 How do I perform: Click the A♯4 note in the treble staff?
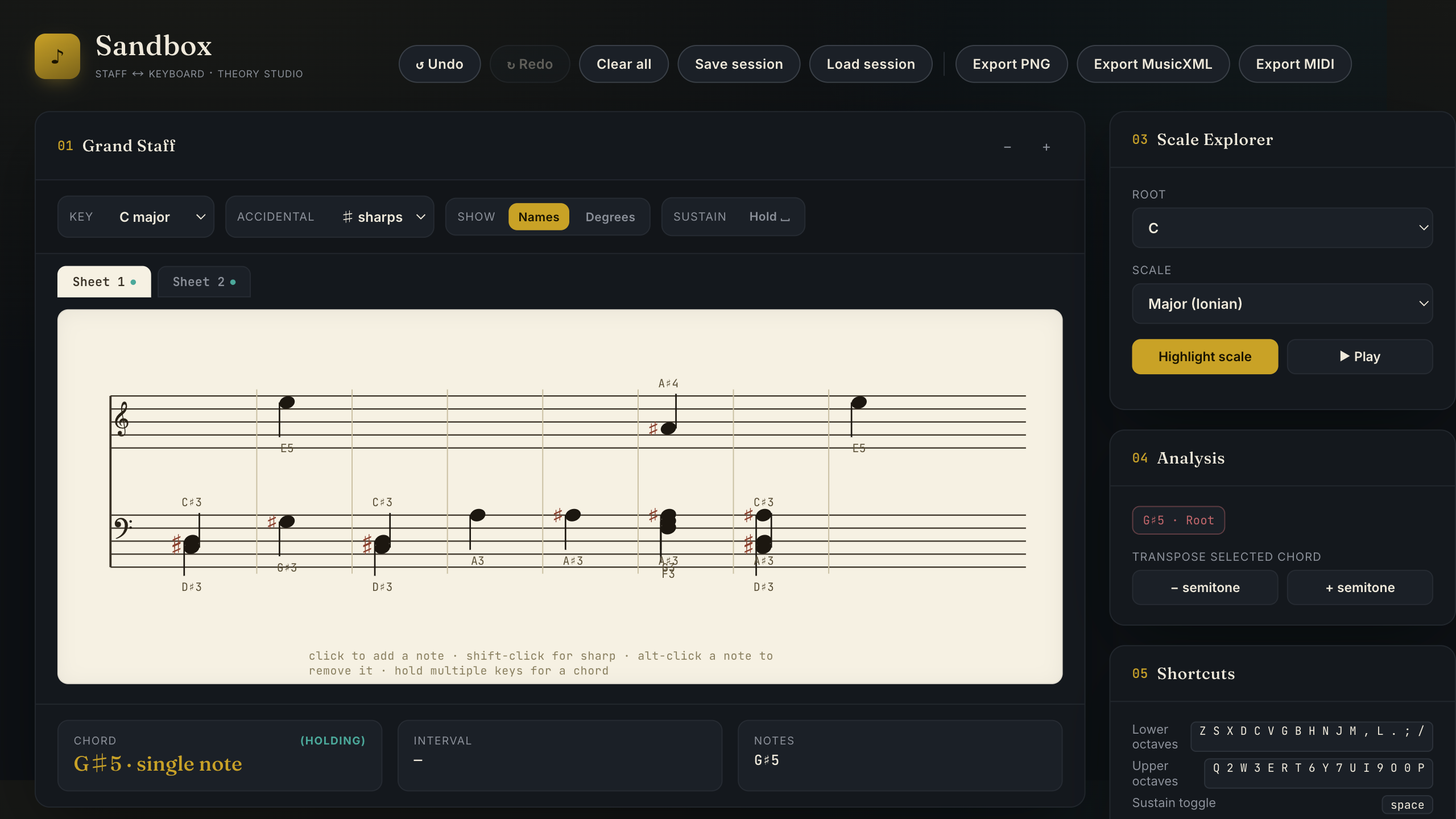tap(668, 428)
